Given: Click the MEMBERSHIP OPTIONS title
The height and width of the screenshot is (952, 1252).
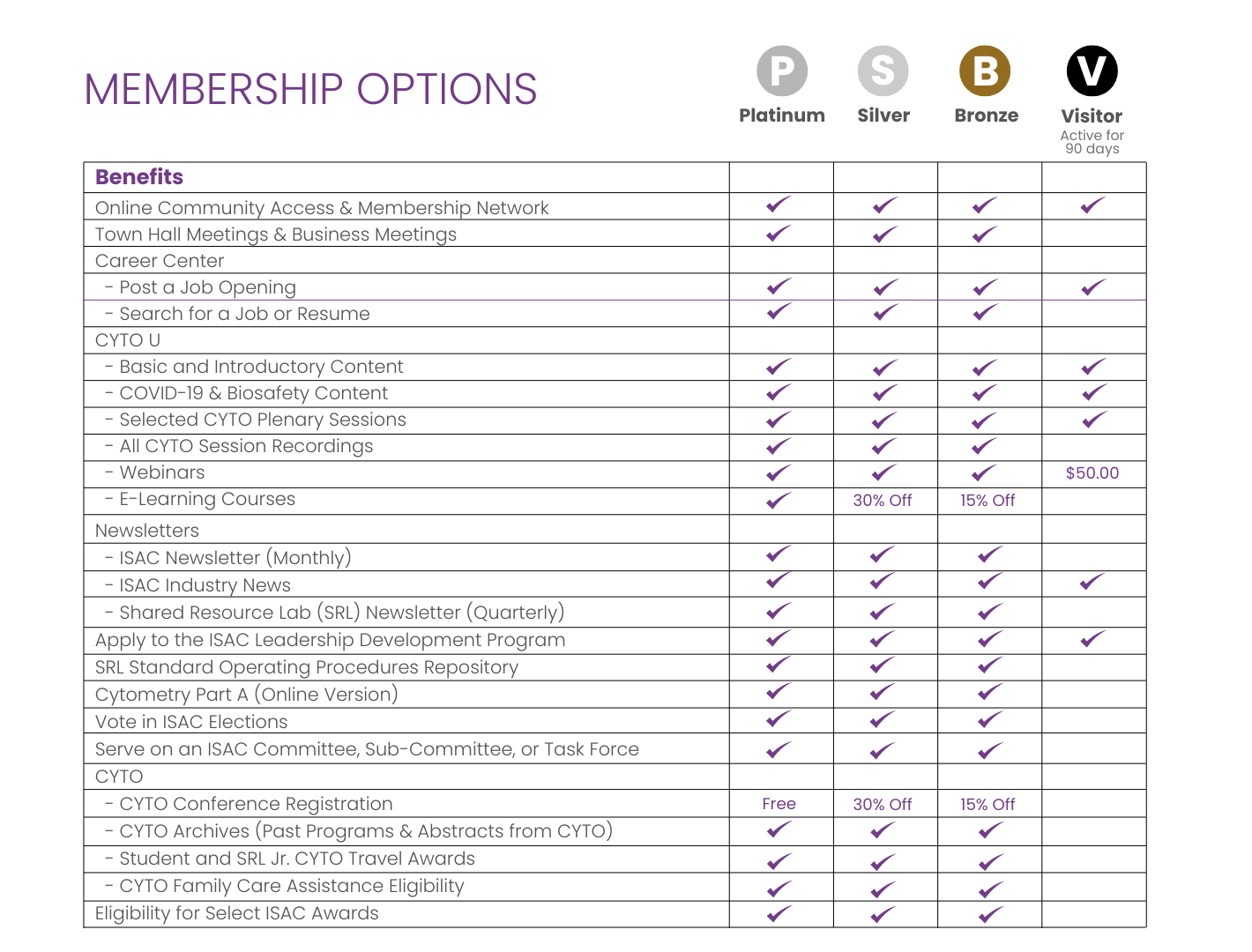Looking at the screenshot, I should tap(310, 90).
